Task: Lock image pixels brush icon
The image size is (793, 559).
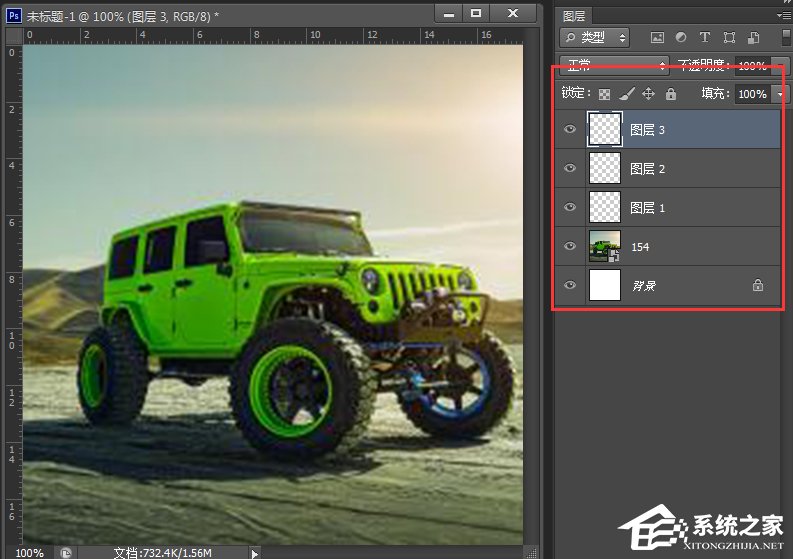Action: [x=627, y=94]
